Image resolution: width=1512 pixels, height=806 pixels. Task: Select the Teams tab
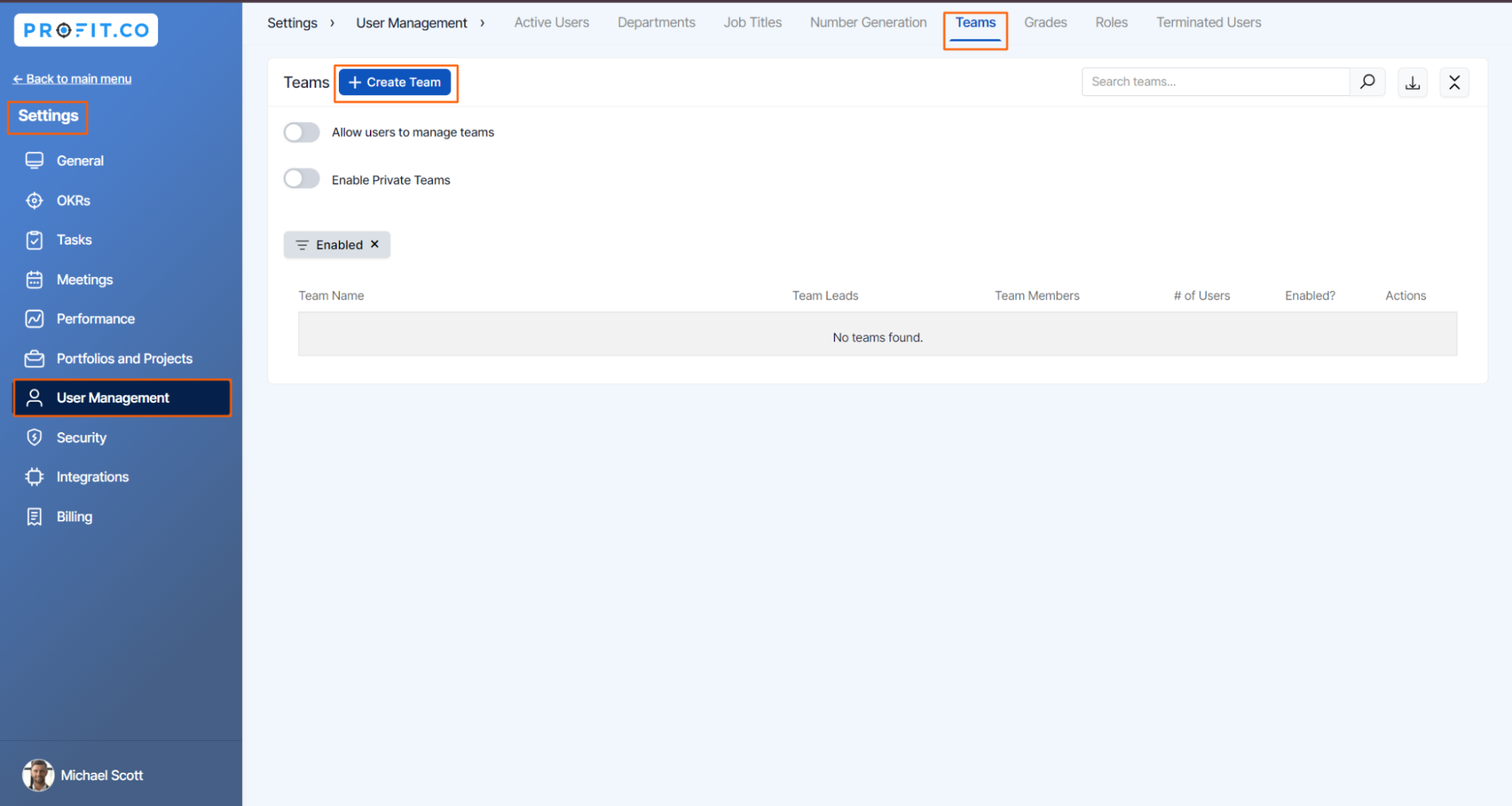(x=976, y=23)
